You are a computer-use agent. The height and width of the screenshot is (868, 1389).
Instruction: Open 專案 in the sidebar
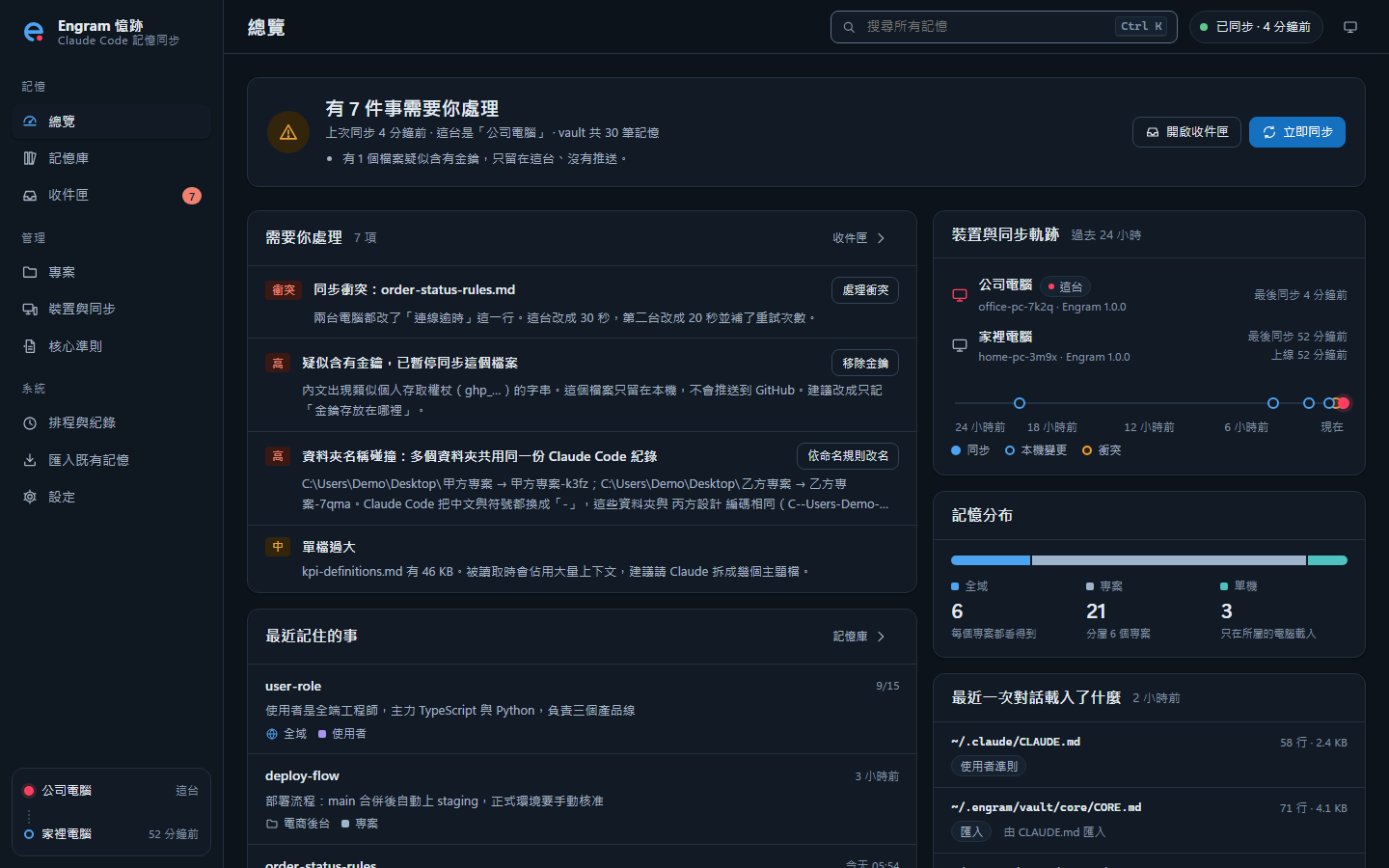(111, 272)
